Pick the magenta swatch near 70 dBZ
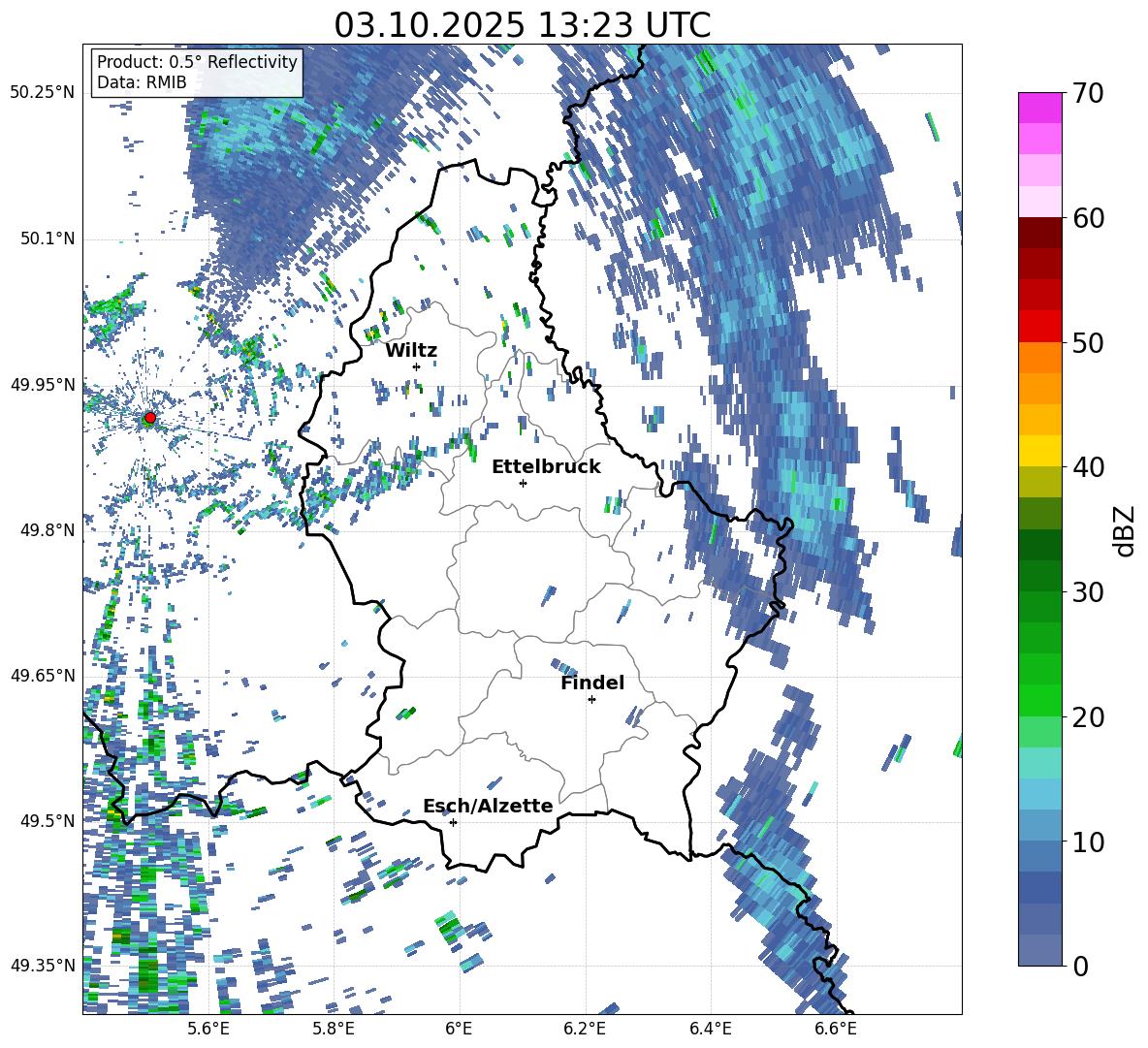Image resolution: width=1148 pixels, height=1048 pixels. [1039, 108]
